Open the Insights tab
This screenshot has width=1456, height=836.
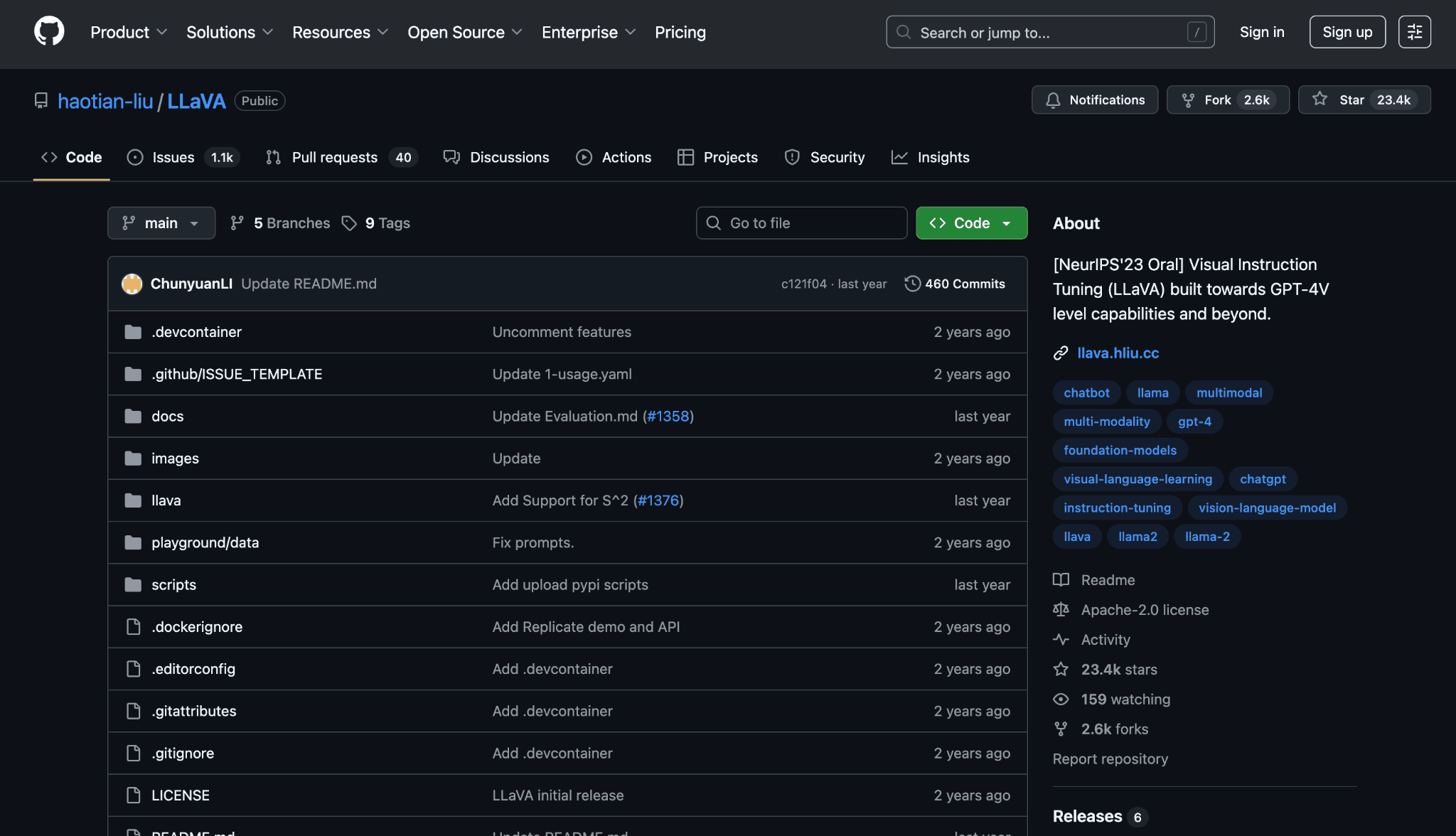(x=943, y=157)
